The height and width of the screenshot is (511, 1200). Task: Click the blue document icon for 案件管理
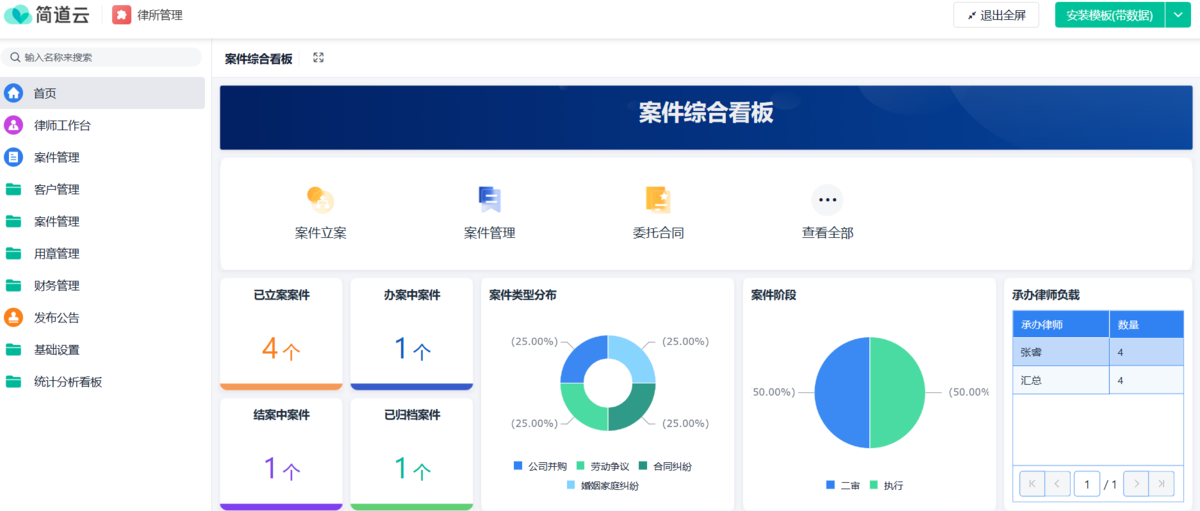[13, 157]
